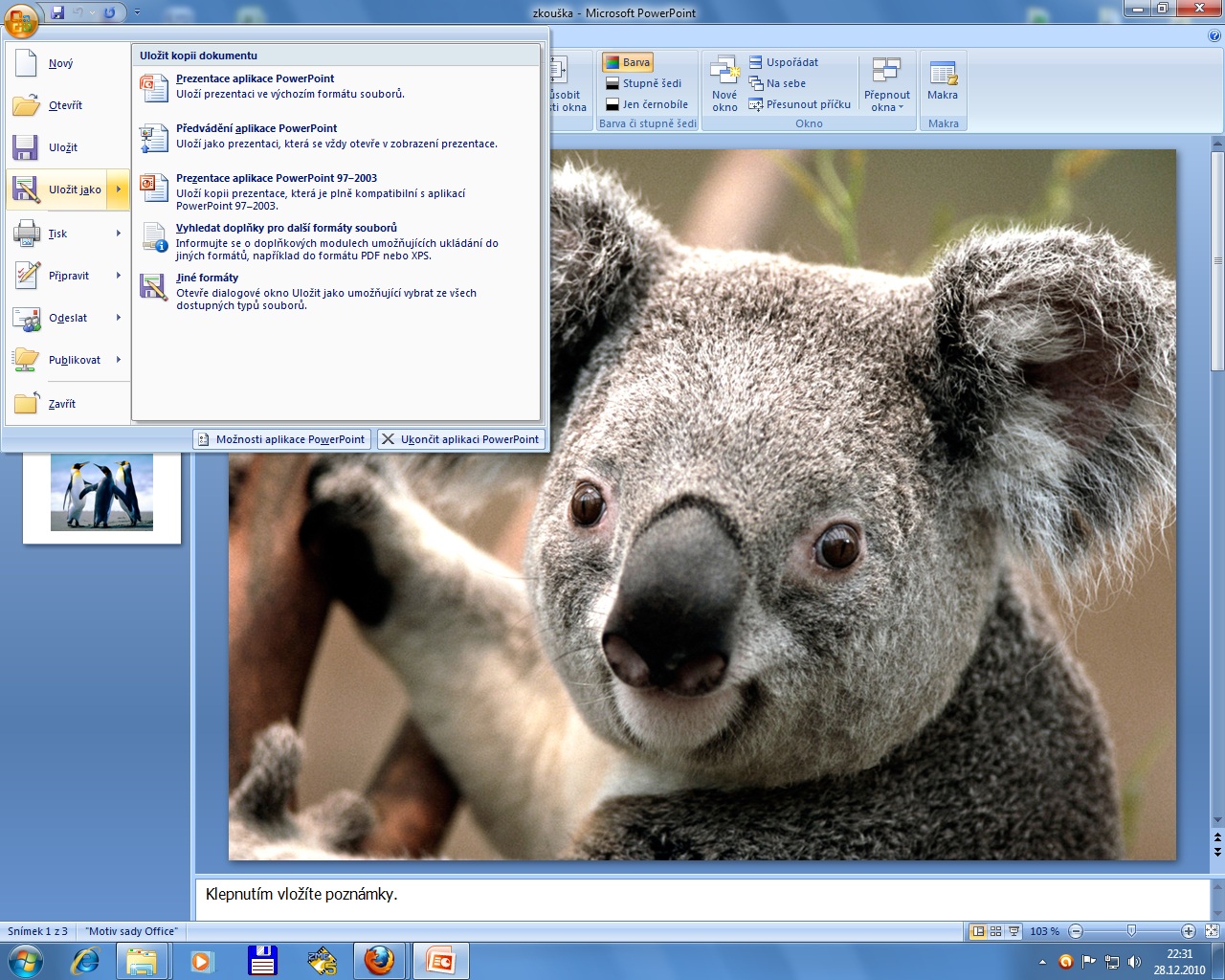This screenshot has height=980, width=1225.
Task: Expand the Tisk submenu arrow
Action: [x=119, y=234]
